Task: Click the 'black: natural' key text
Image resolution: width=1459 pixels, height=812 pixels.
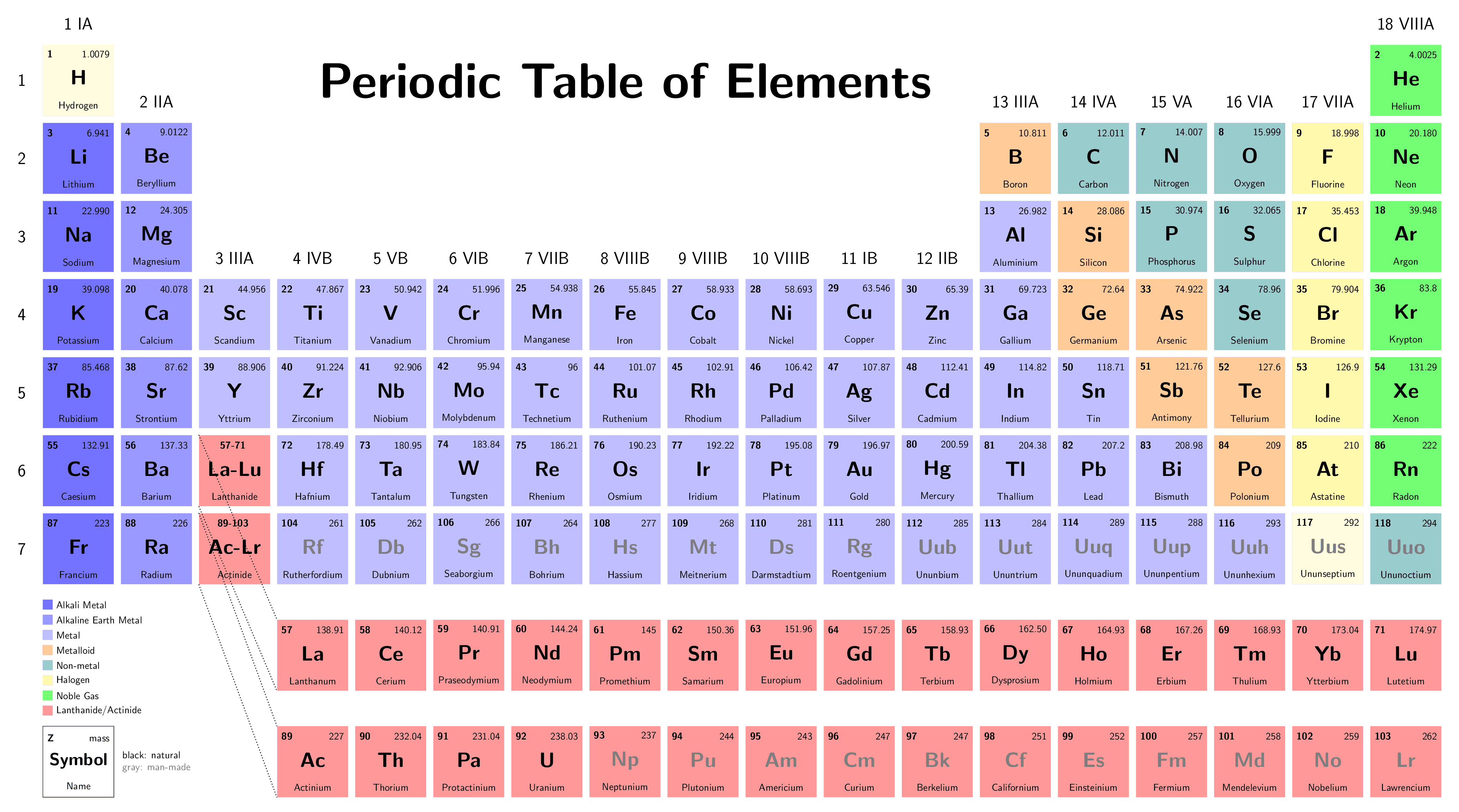Action: [x=151, y=755]
